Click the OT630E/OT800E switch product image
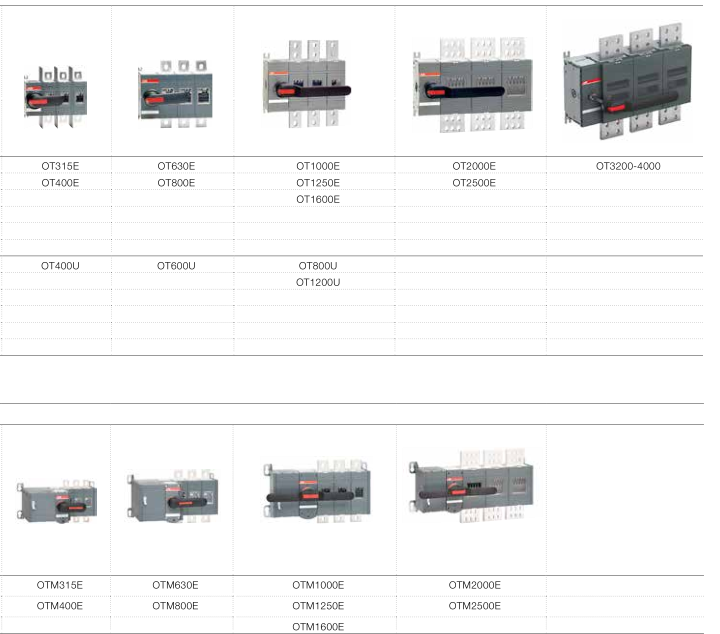The height and width of the screenshot is (634, 720). (175, 94)
